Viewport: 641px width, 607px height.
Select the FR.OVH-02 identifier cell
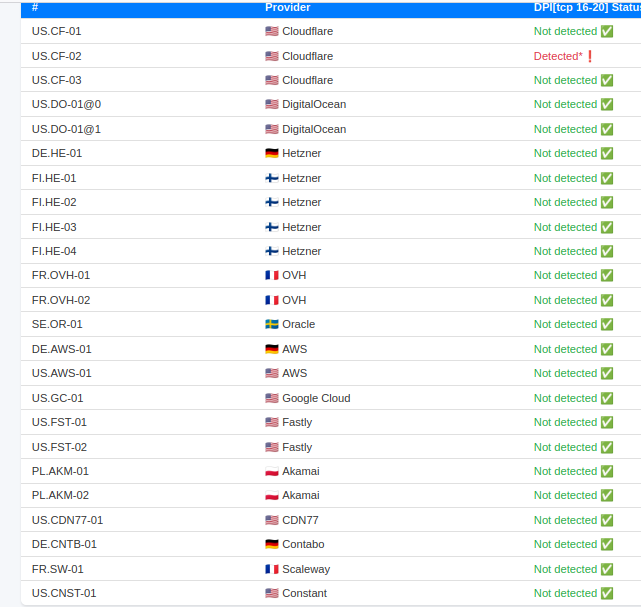[61, 300]
